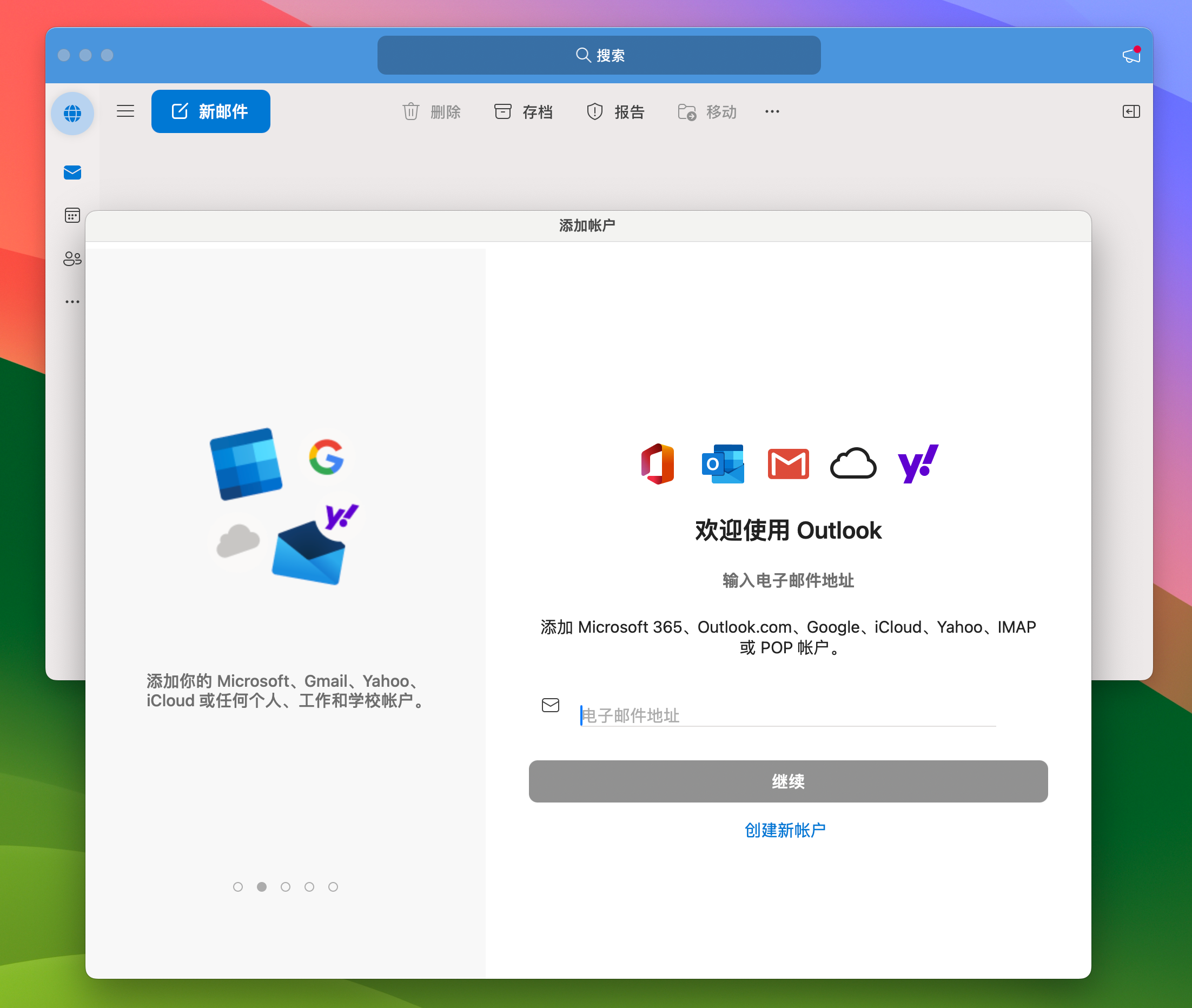Click the iCloud cloud logo icon
The height and width of the screenshot is (1008, 1192).
853,463
